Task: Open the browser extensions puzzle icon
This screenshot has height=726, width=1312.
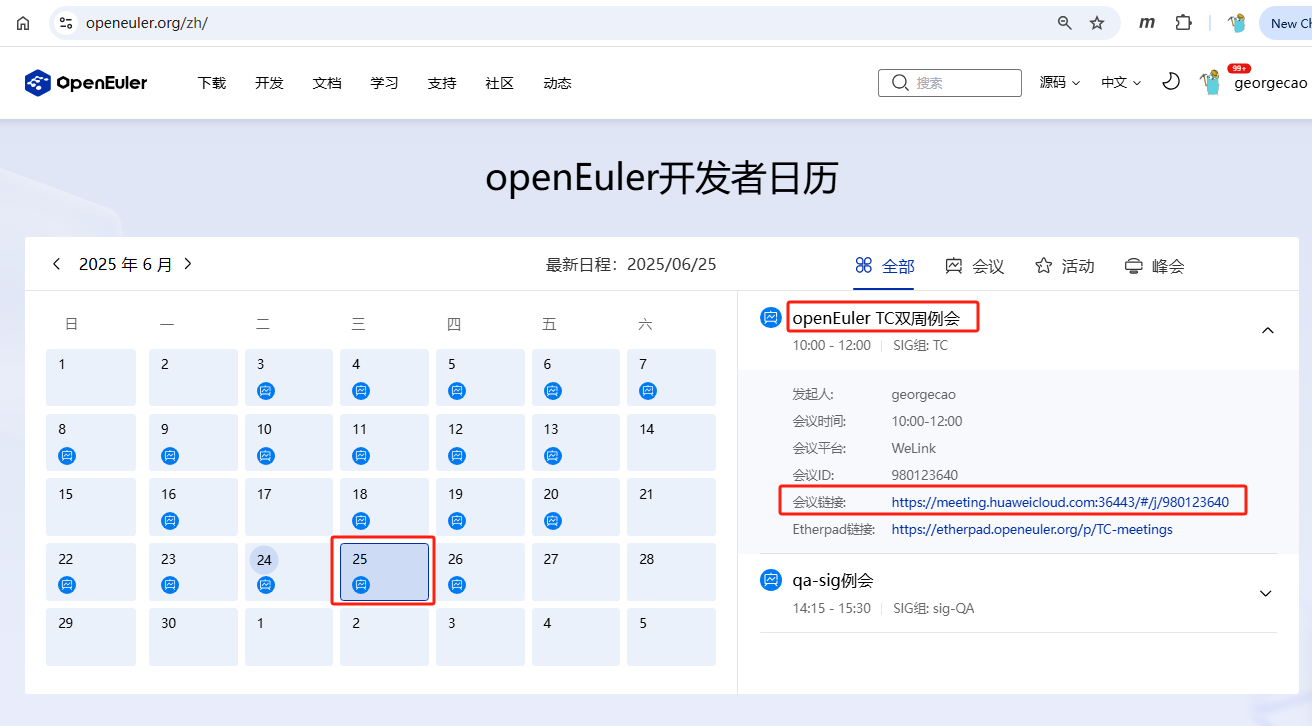Action: pyautogui.click(x=1184, y=23)
